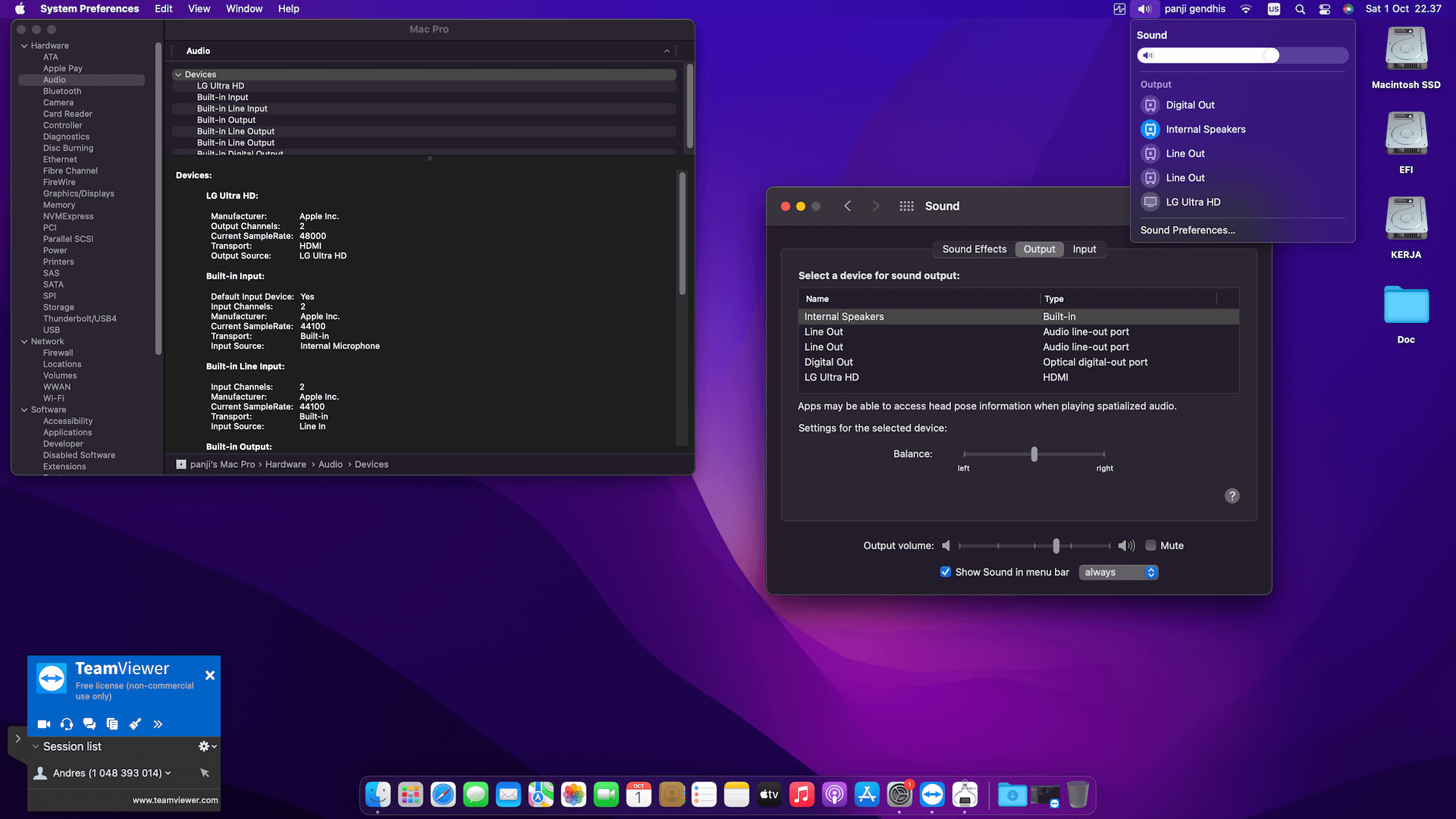Open the Doc folder on the desktop

click(x=1406, y=305)
